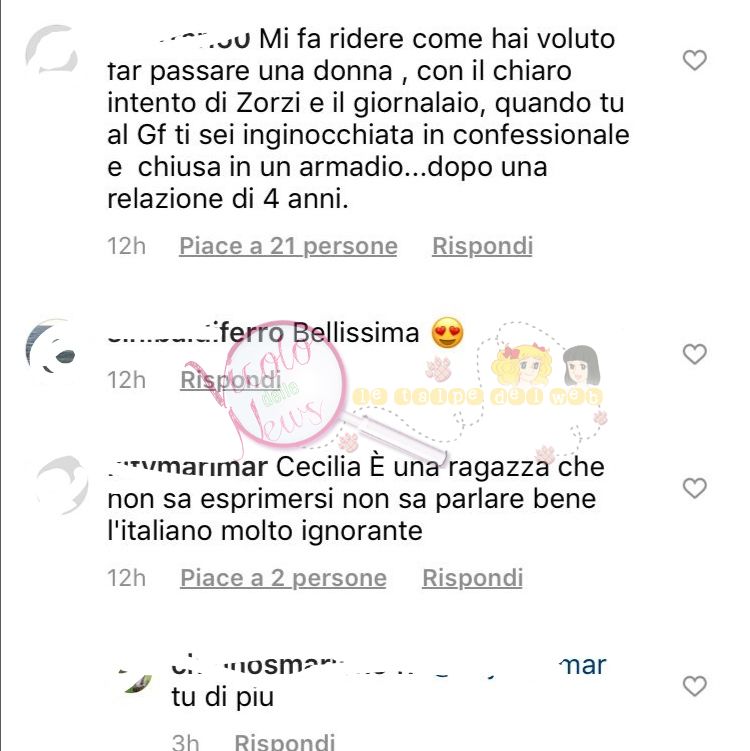
Task: Like the comment mentioning Zorzi
Action: tap(694, 60)
